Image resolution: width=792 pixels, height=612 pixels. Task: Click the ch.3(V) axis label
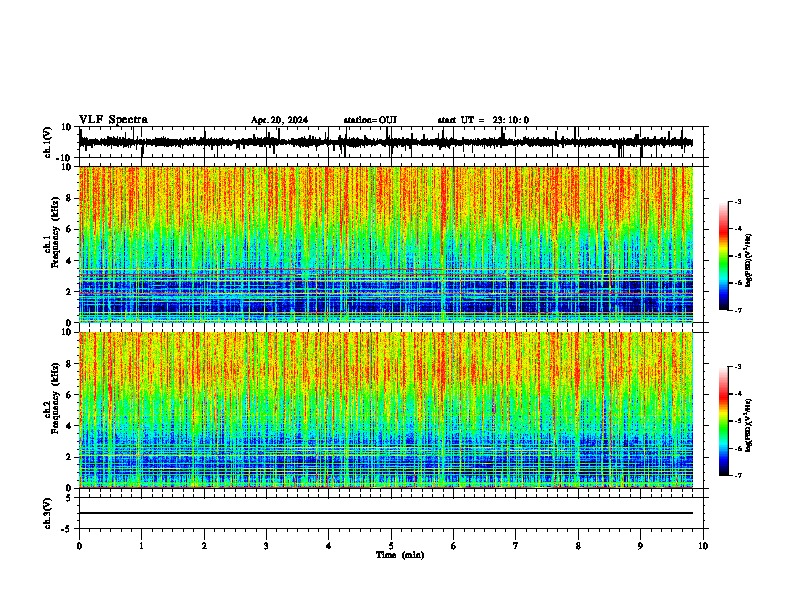coord(48,514)
